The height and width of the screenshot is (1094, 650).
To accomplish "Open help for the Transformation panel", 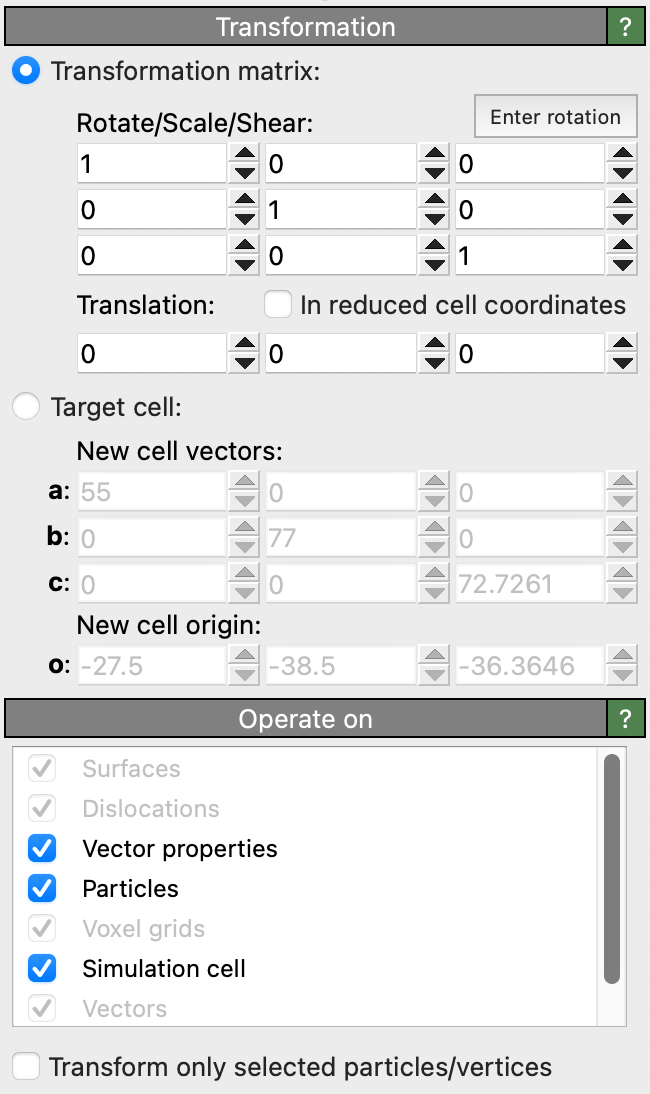I will [x=626, y=27].
